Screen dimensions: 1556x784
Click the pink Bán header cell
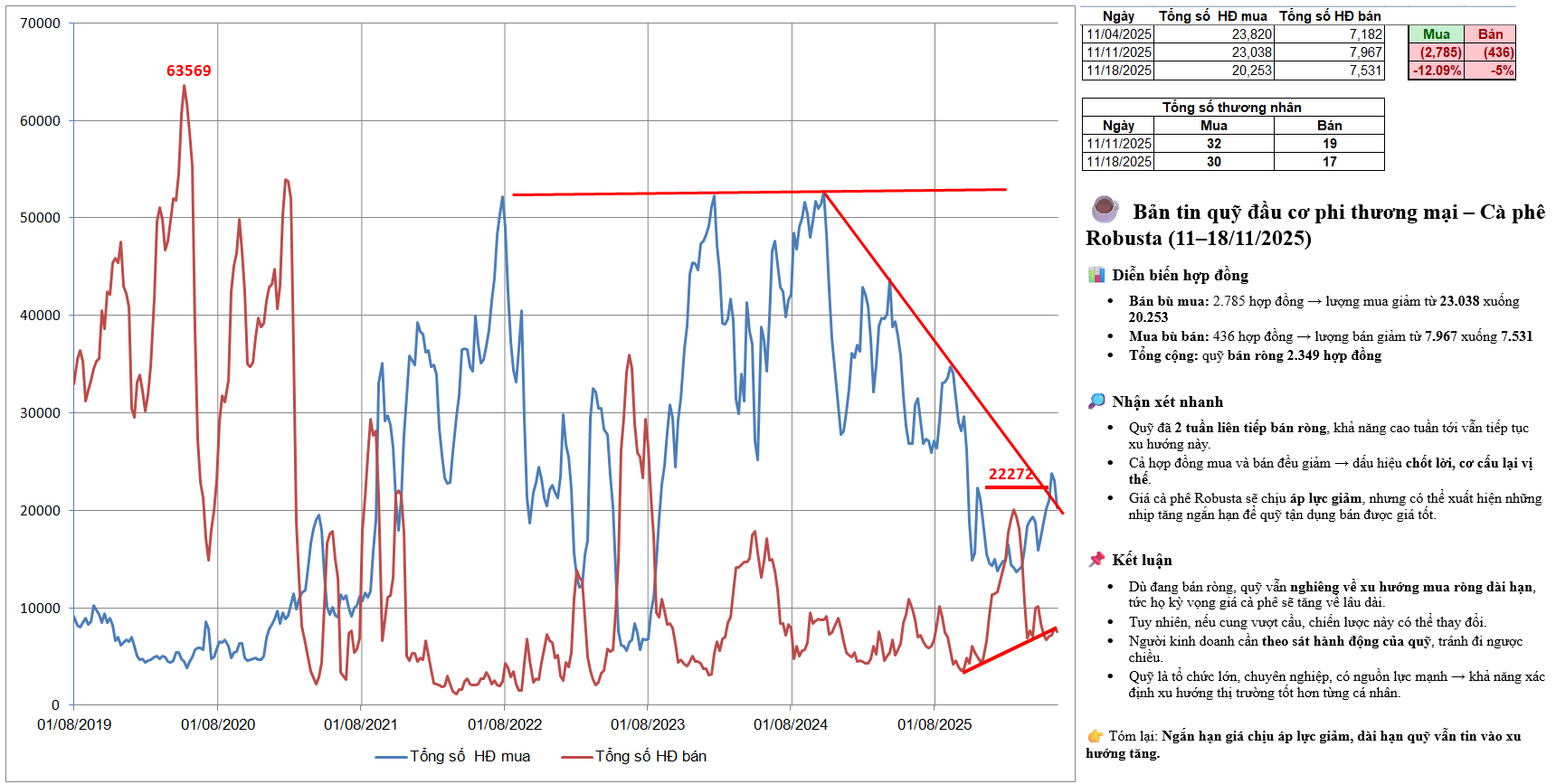point(1490,34)
